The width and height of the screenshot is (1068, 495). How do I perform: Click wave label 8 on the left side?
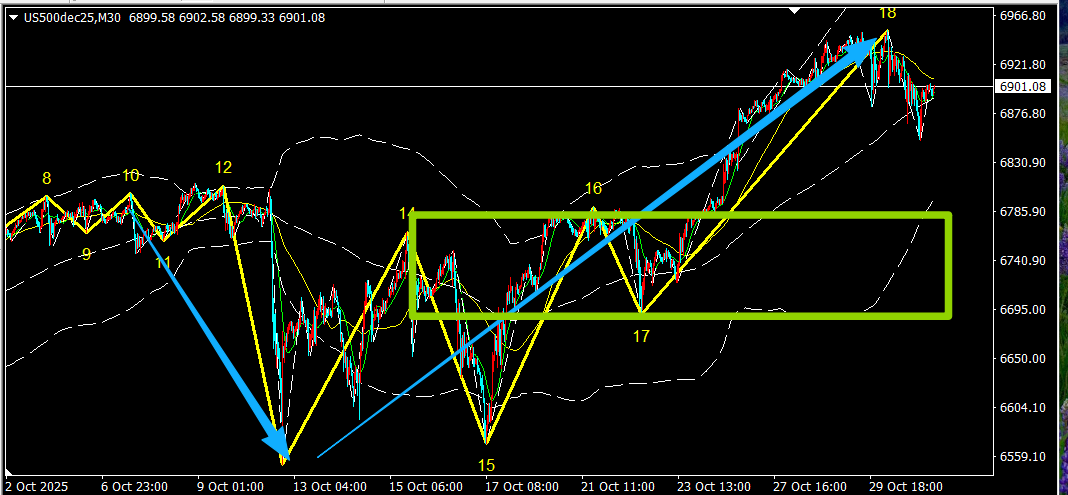pos(46,179)
